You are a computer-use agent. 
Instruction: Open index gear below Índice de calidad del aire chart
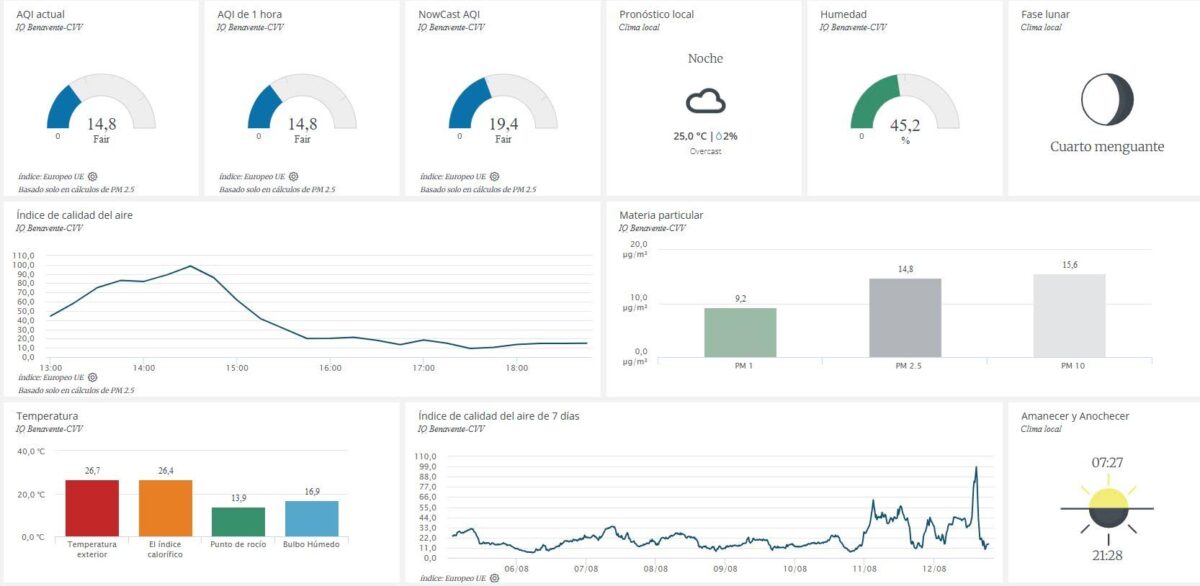92,378
